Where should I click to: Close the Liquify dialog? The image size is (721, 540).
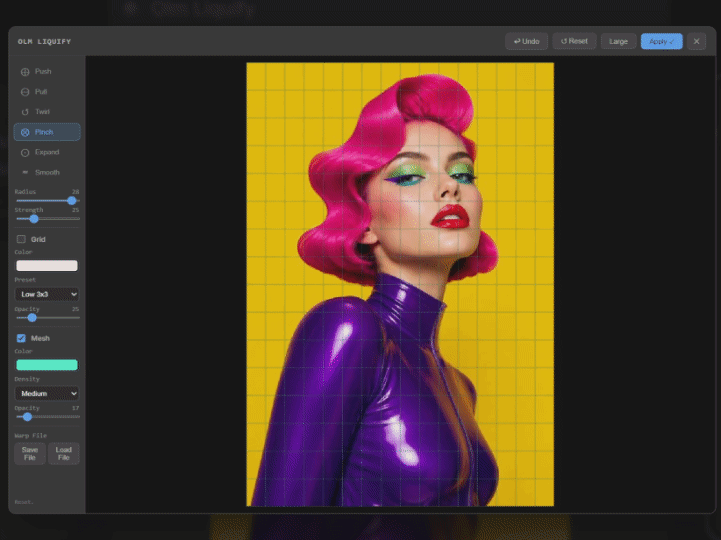pyautogui.click(x=697, y=41)
